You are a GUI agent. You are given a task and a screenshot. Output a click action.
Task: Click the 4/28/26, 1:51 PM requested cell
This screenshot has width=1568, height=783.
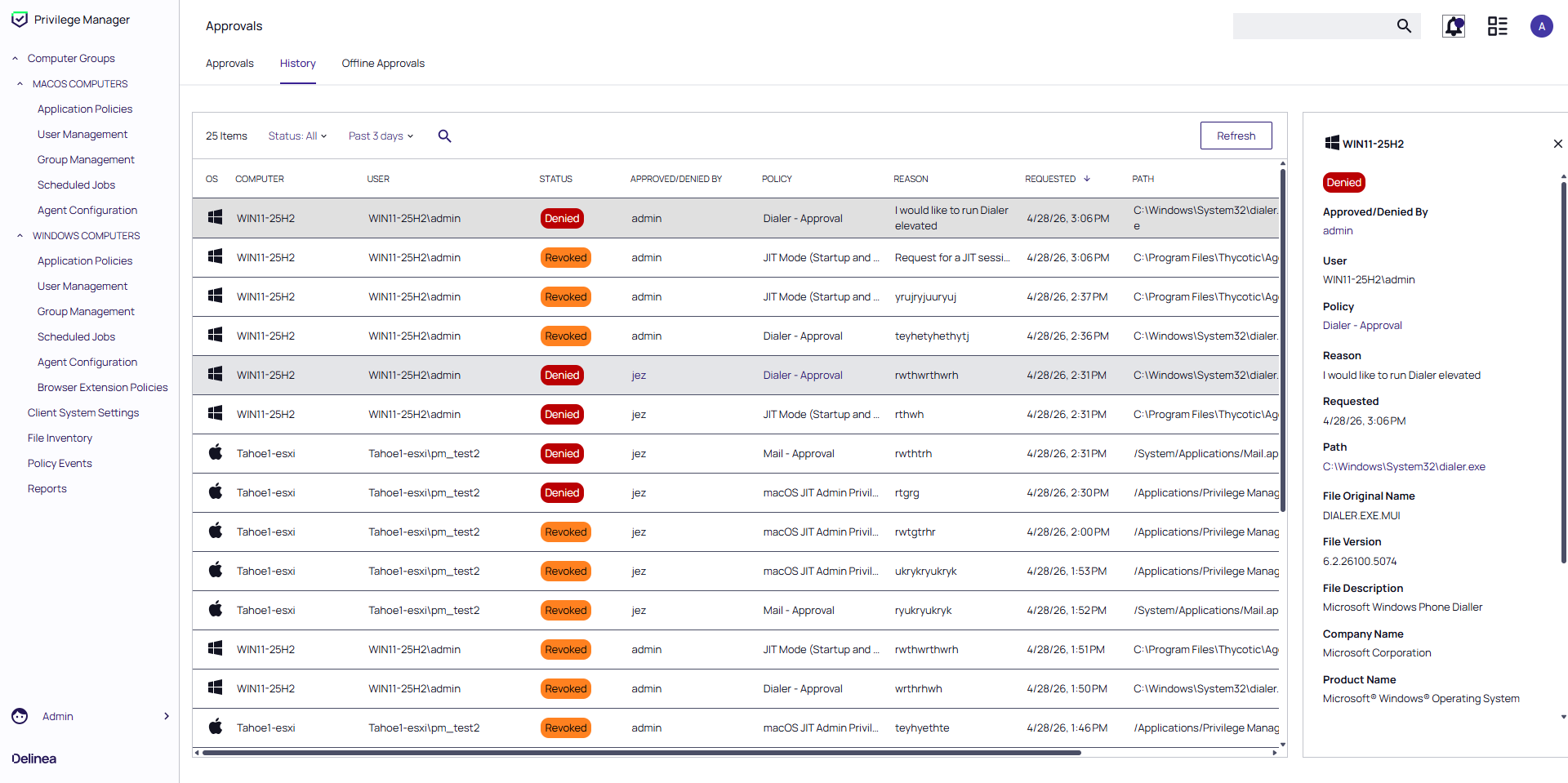pyautogui.click(x=1066, y=650)
